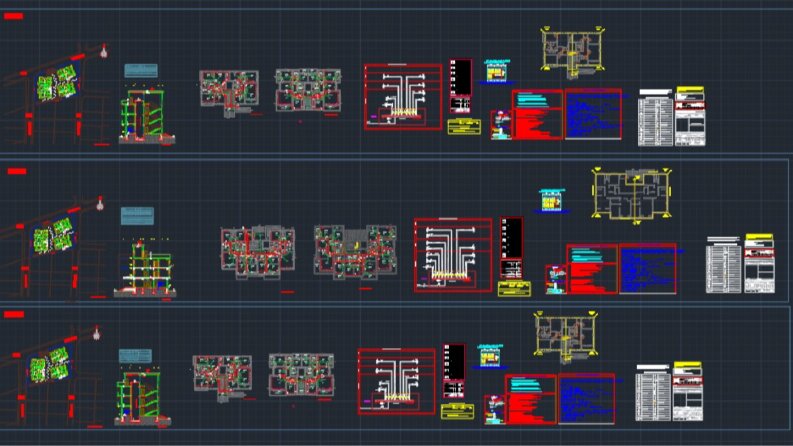Select the white schedule table in bottom row
Image resolution: width=793 pixels, height=446 pixels.
(x=653, y=393)
